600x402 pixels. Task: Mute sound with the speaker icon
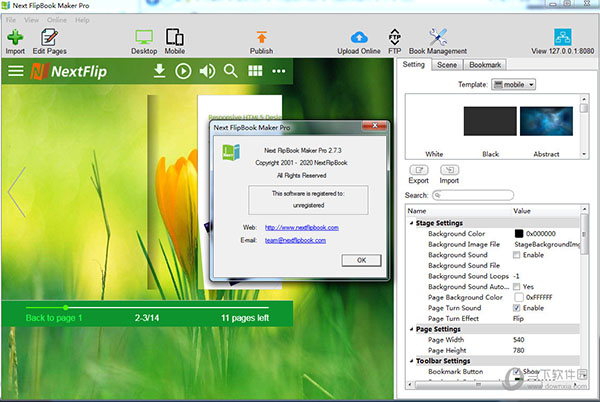207,71
